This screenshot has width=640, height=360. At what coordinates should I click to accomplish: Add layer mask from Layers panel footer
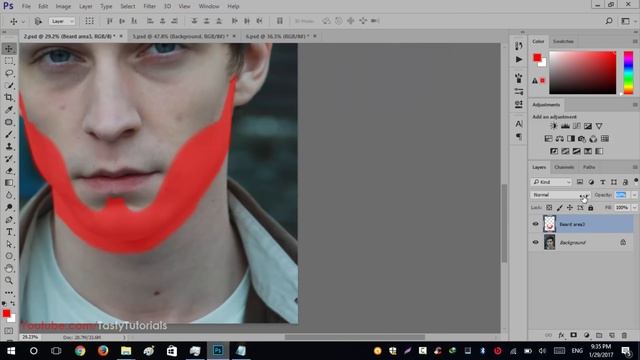coord(573,335)
